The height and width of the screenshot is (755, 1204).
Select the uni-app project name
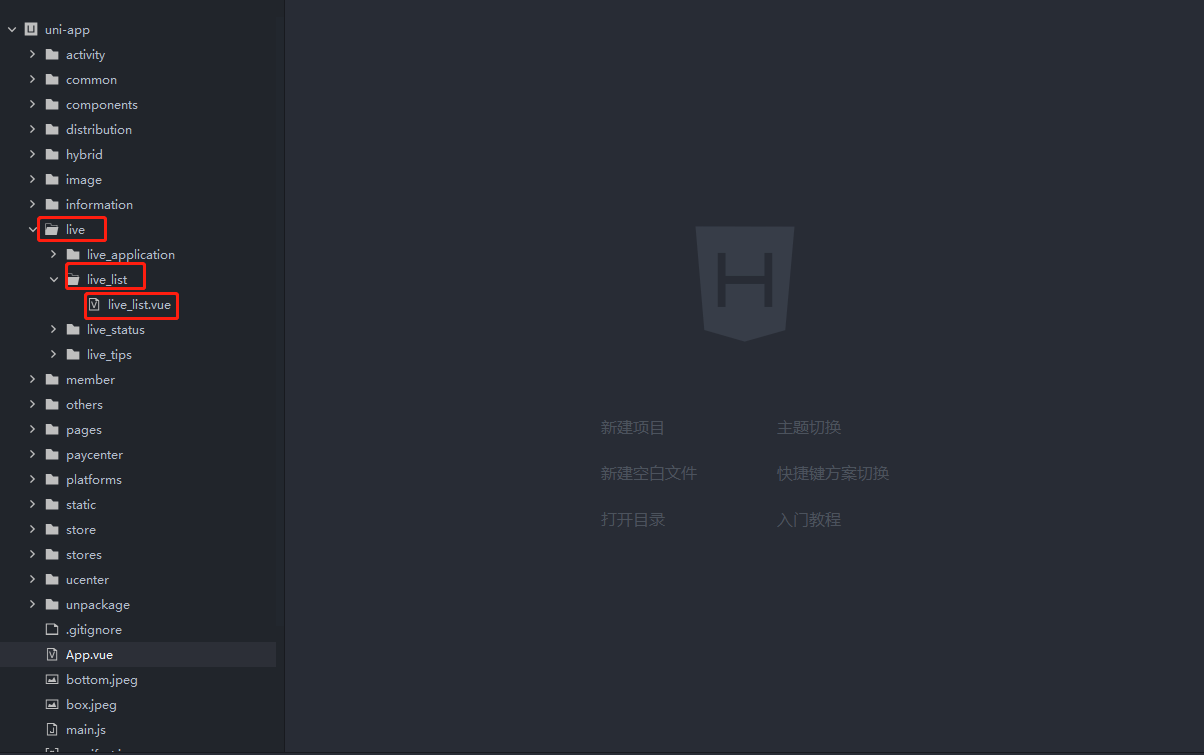pos(67,30)
